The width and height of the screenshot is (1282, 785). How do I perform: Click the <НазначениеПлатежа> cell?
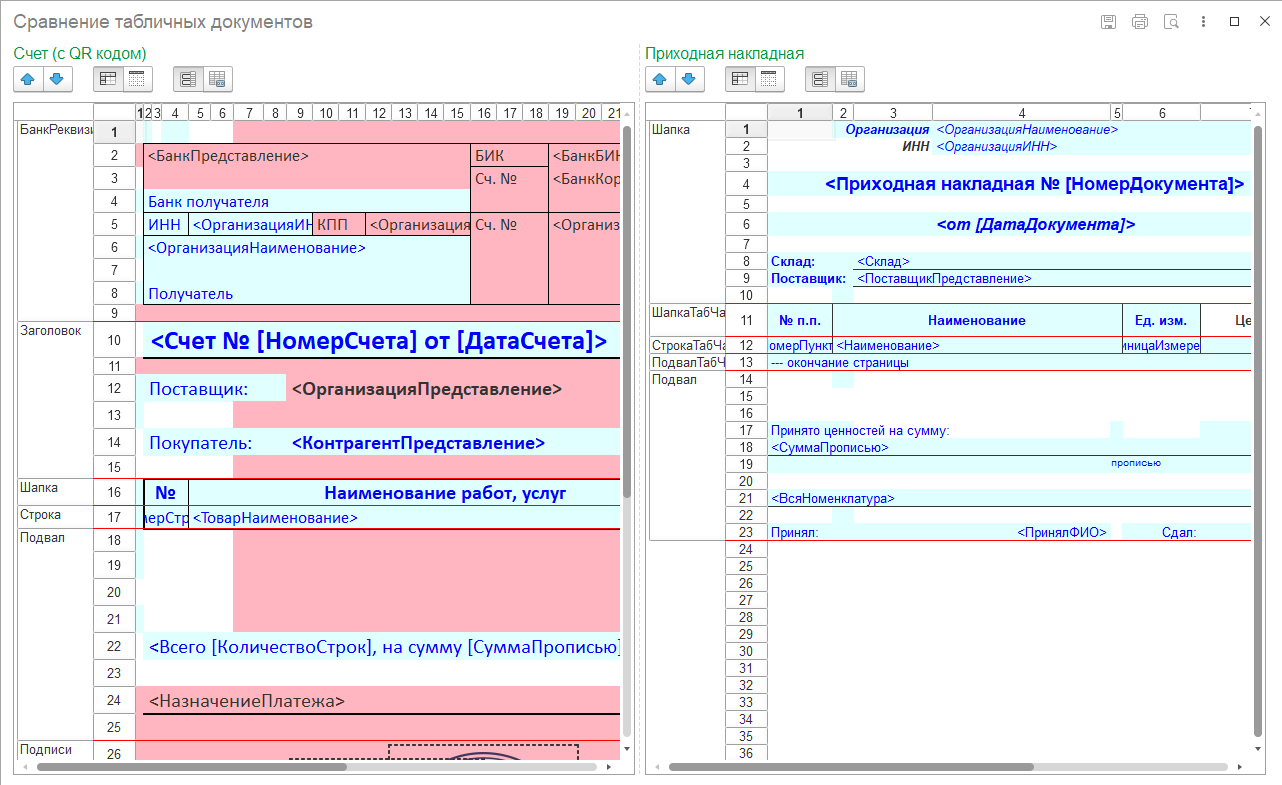pyautogui.click(x=382, y=701)
